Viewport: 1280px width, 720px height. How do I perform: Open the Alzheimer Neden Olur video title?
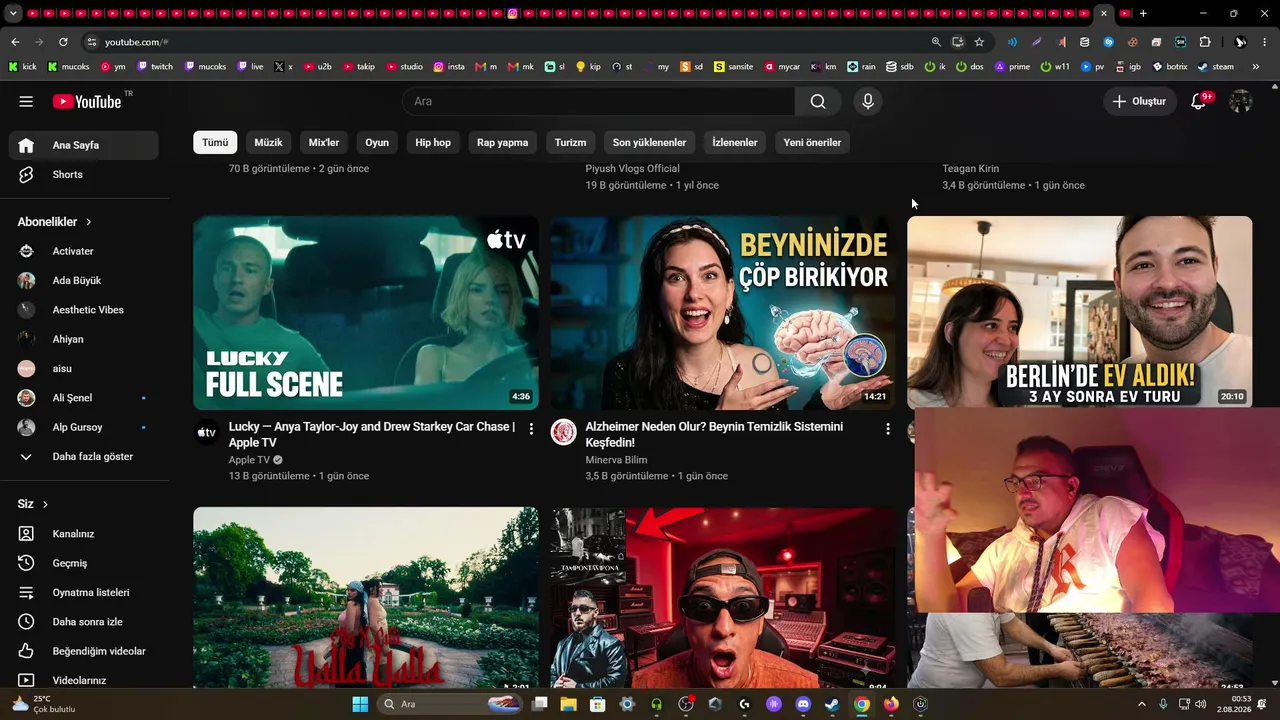point(714,434)
